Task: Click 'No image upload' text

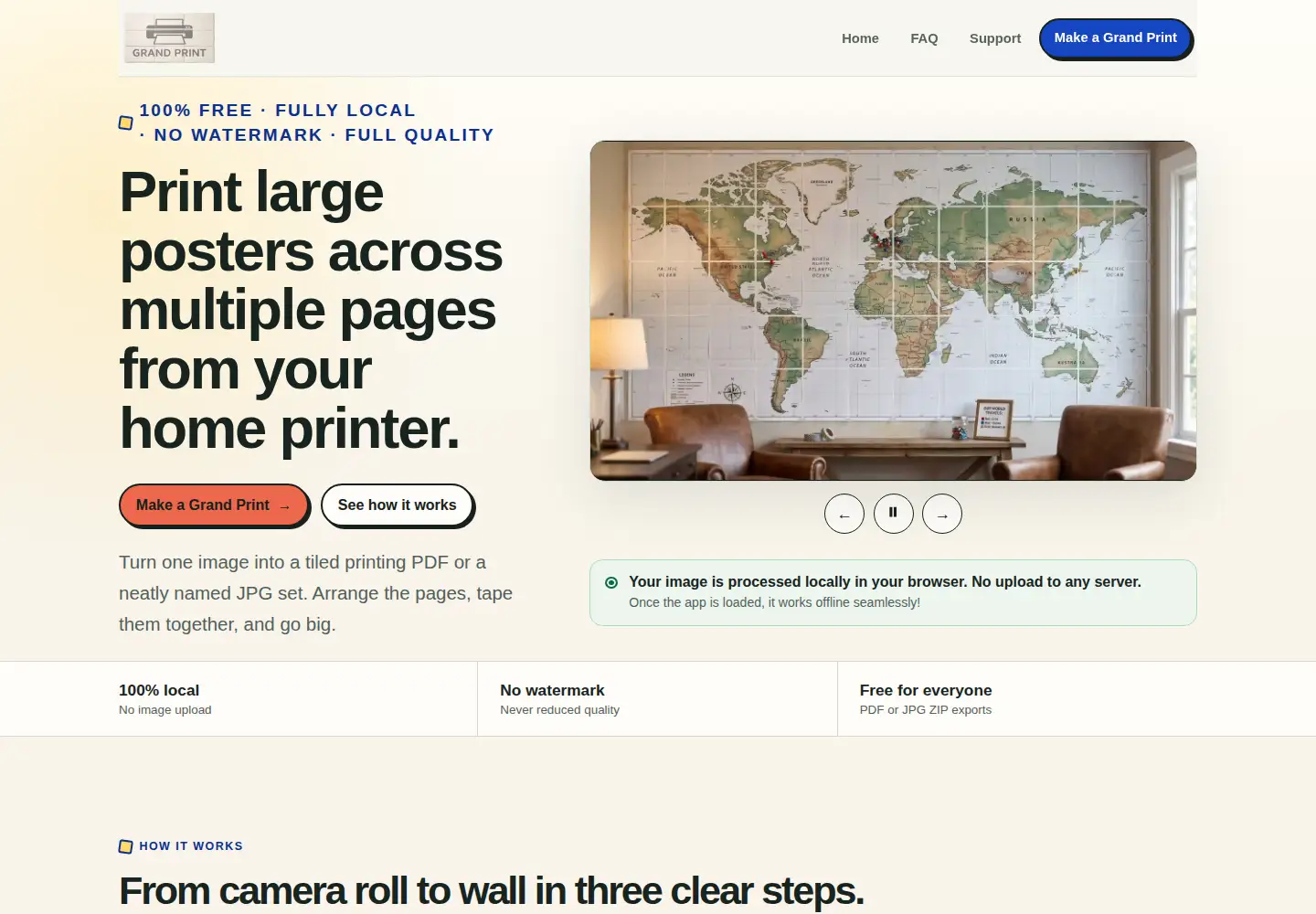Action: 165,710
